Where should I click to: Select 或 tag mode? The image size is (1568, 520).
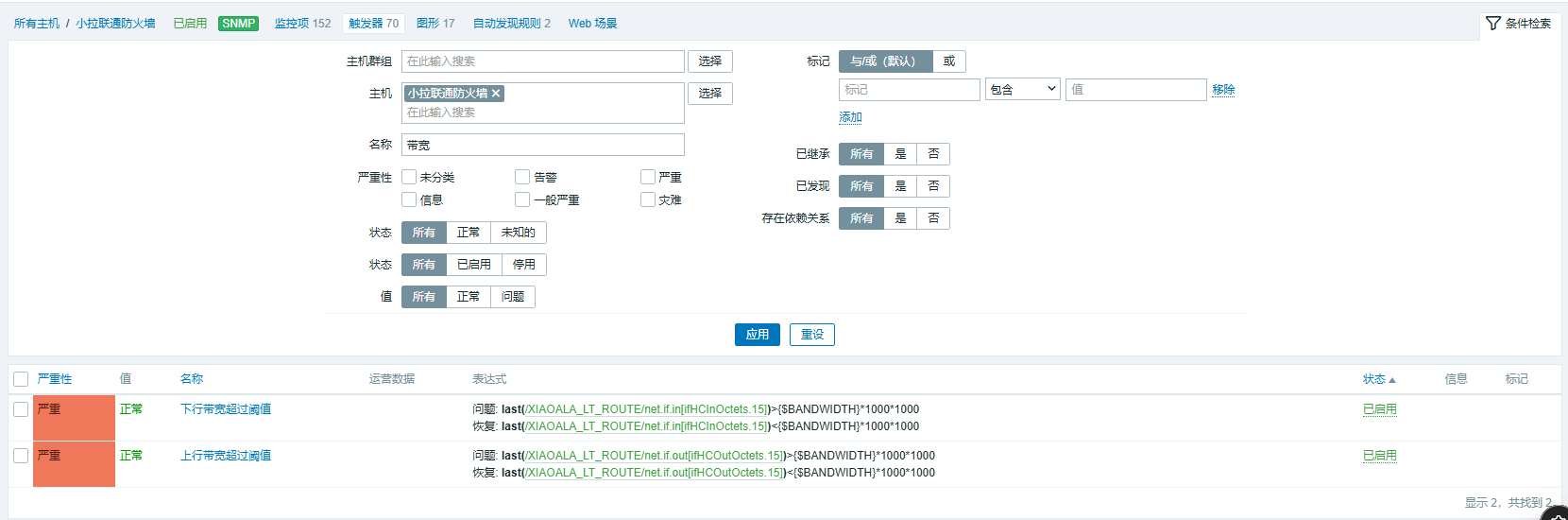[x=949, y=61]
